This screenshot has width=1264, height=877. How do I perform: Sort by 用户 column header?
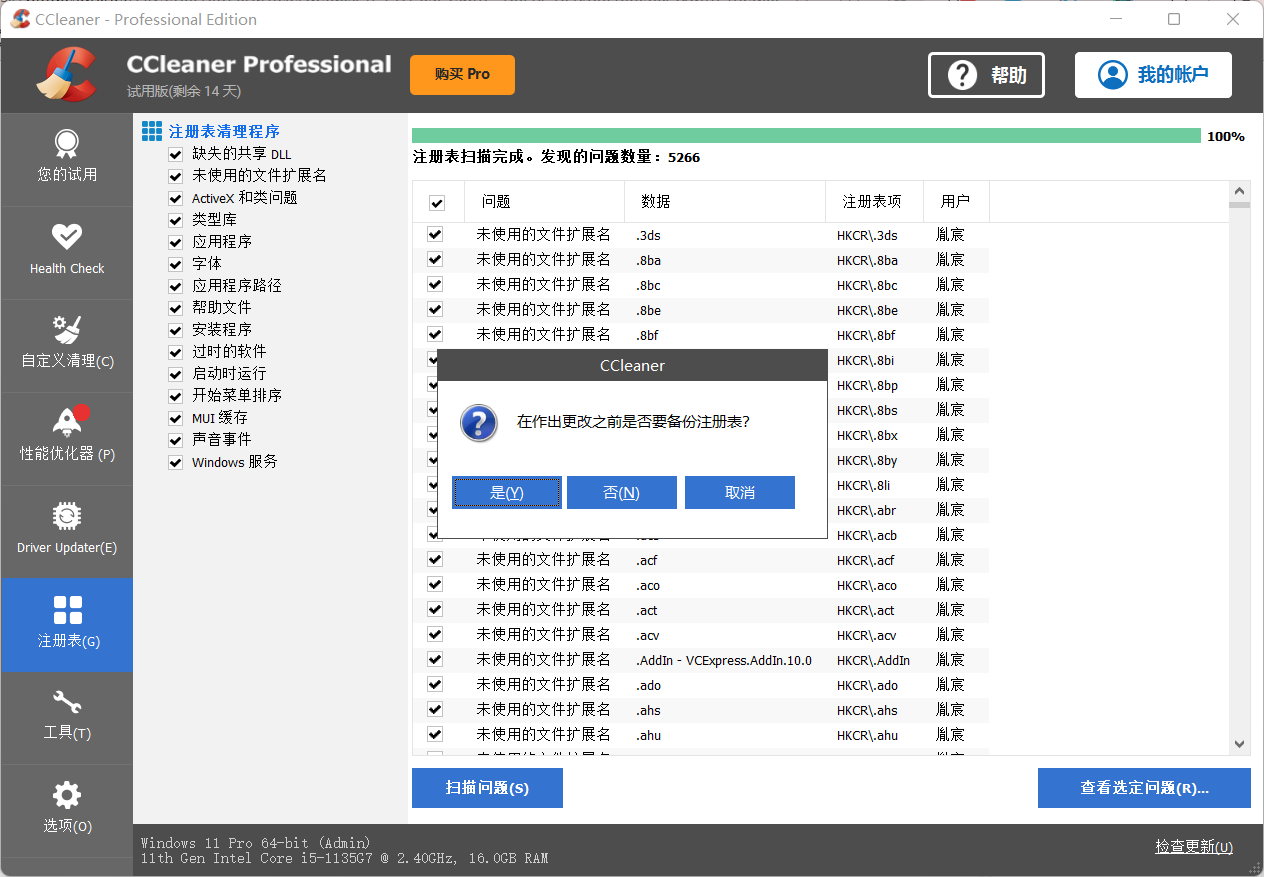tap(956, 202)
